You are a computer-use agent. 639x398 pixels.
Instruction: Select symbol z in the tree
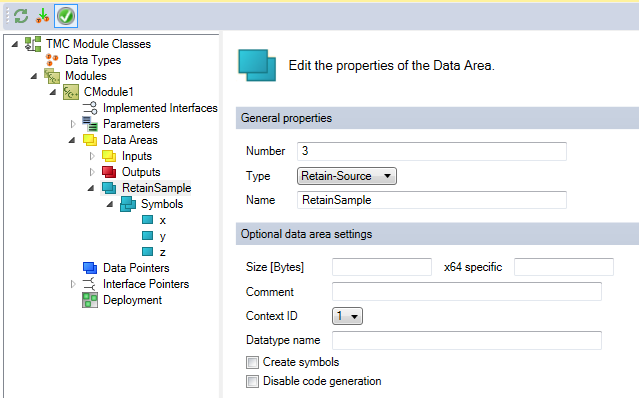[163, 252]
